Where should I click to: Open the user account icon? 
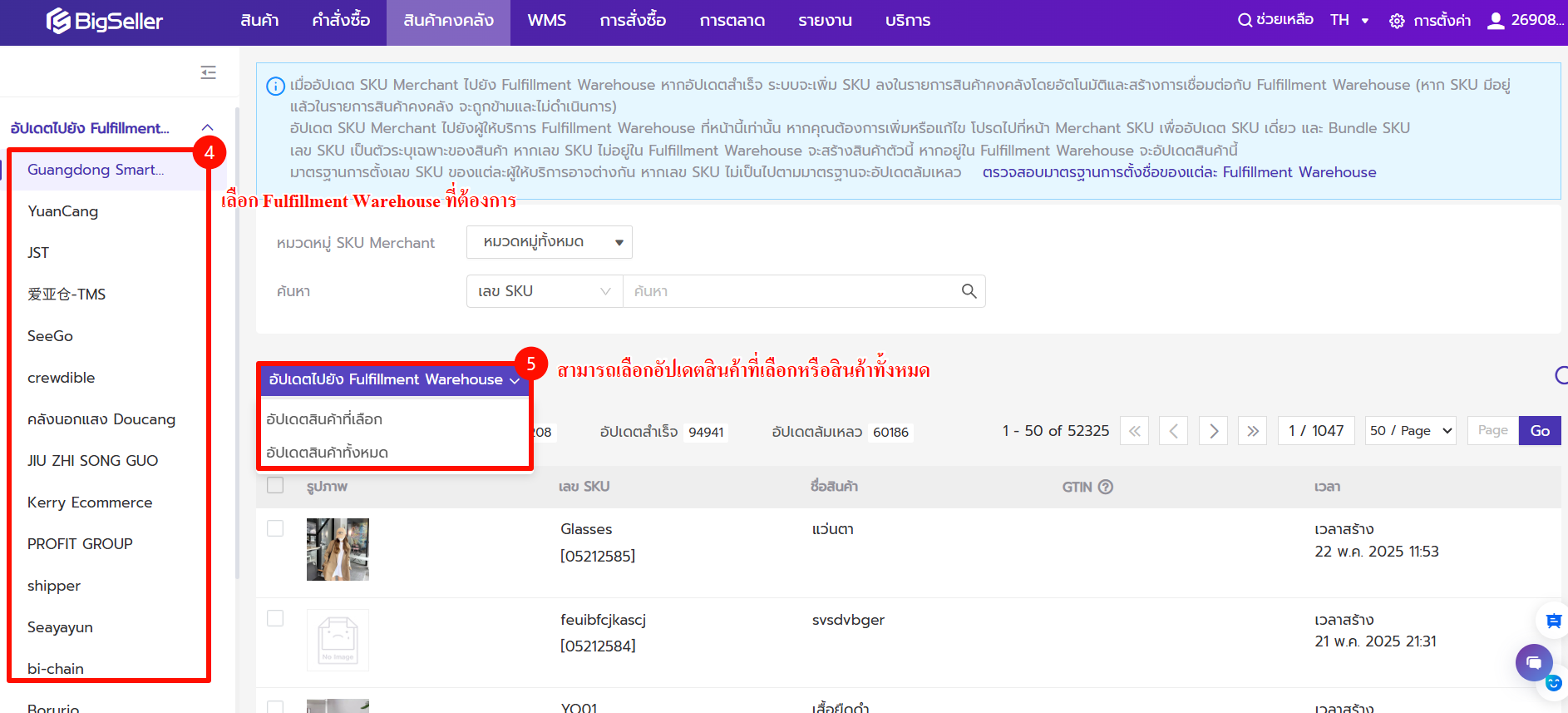click(1496, 21)
